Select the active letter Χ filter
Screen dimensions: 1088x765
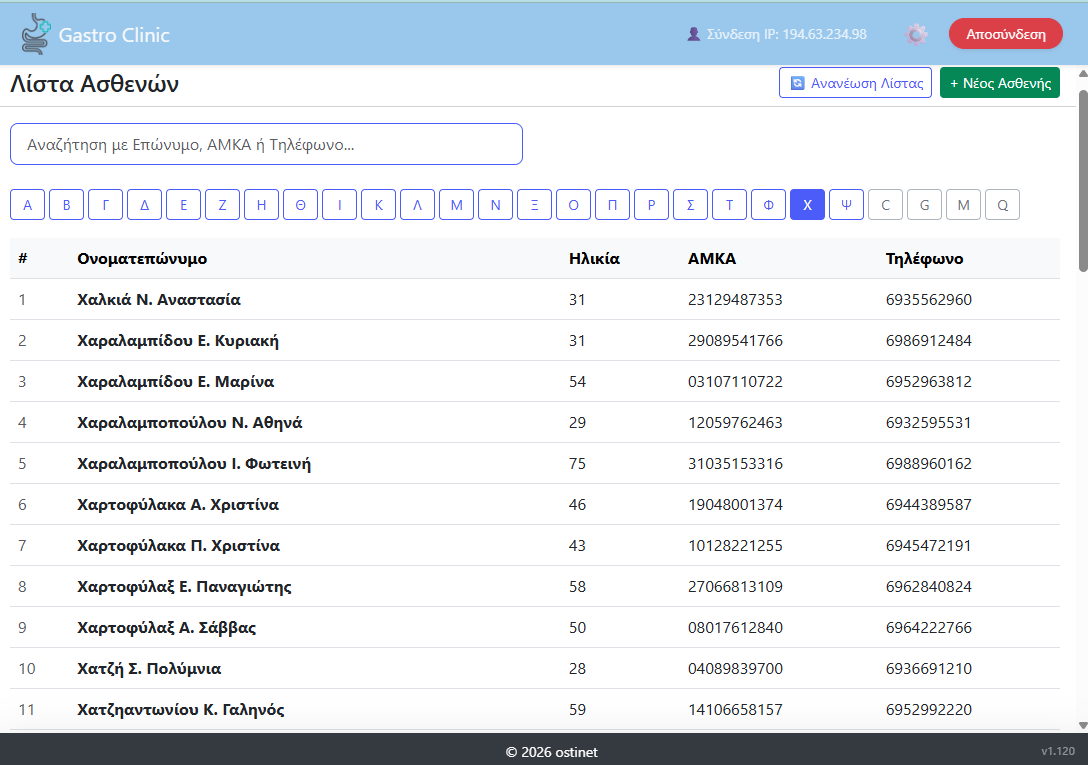[807, 205]
